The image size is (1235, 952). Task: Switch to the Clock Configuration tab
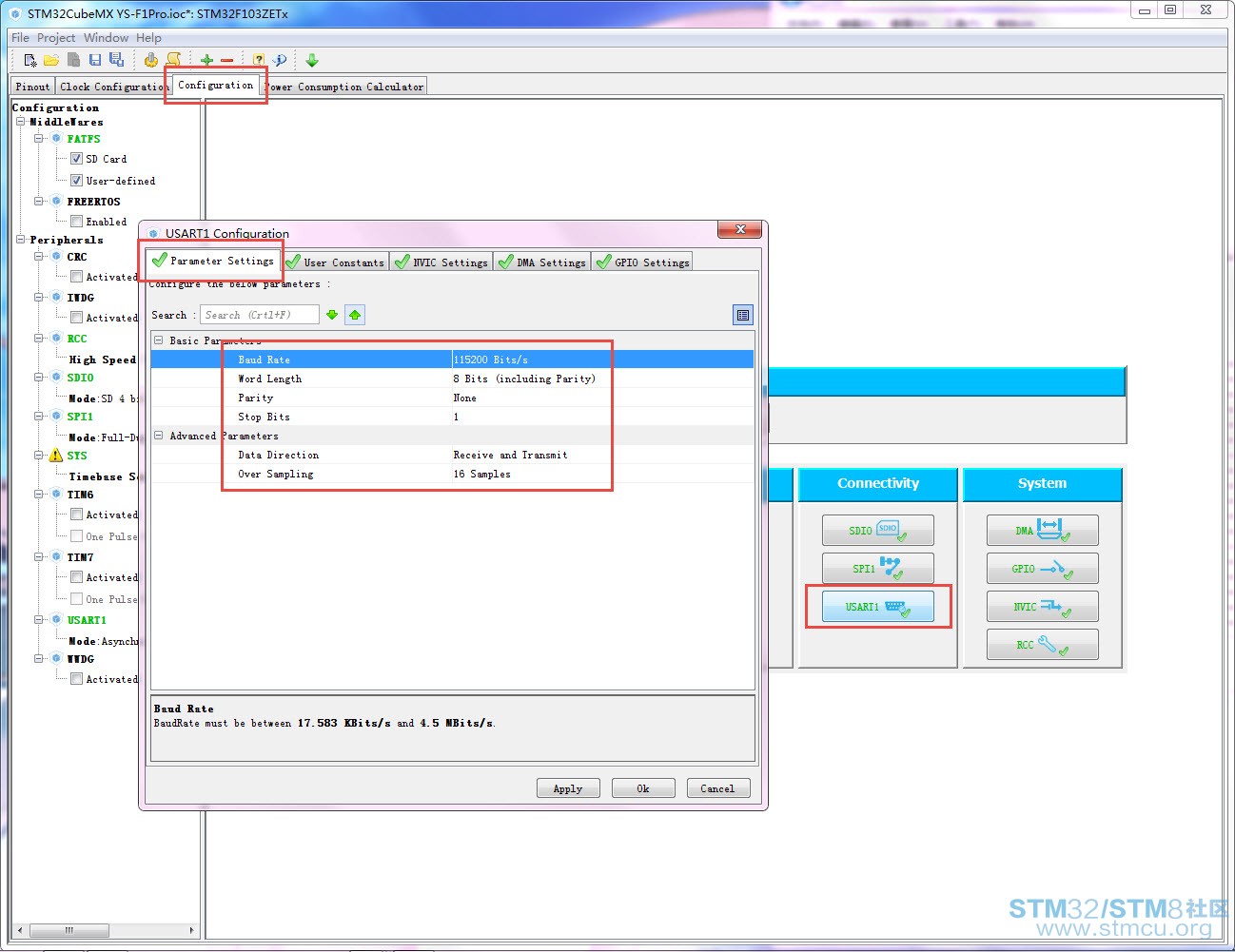pos(113,87)
